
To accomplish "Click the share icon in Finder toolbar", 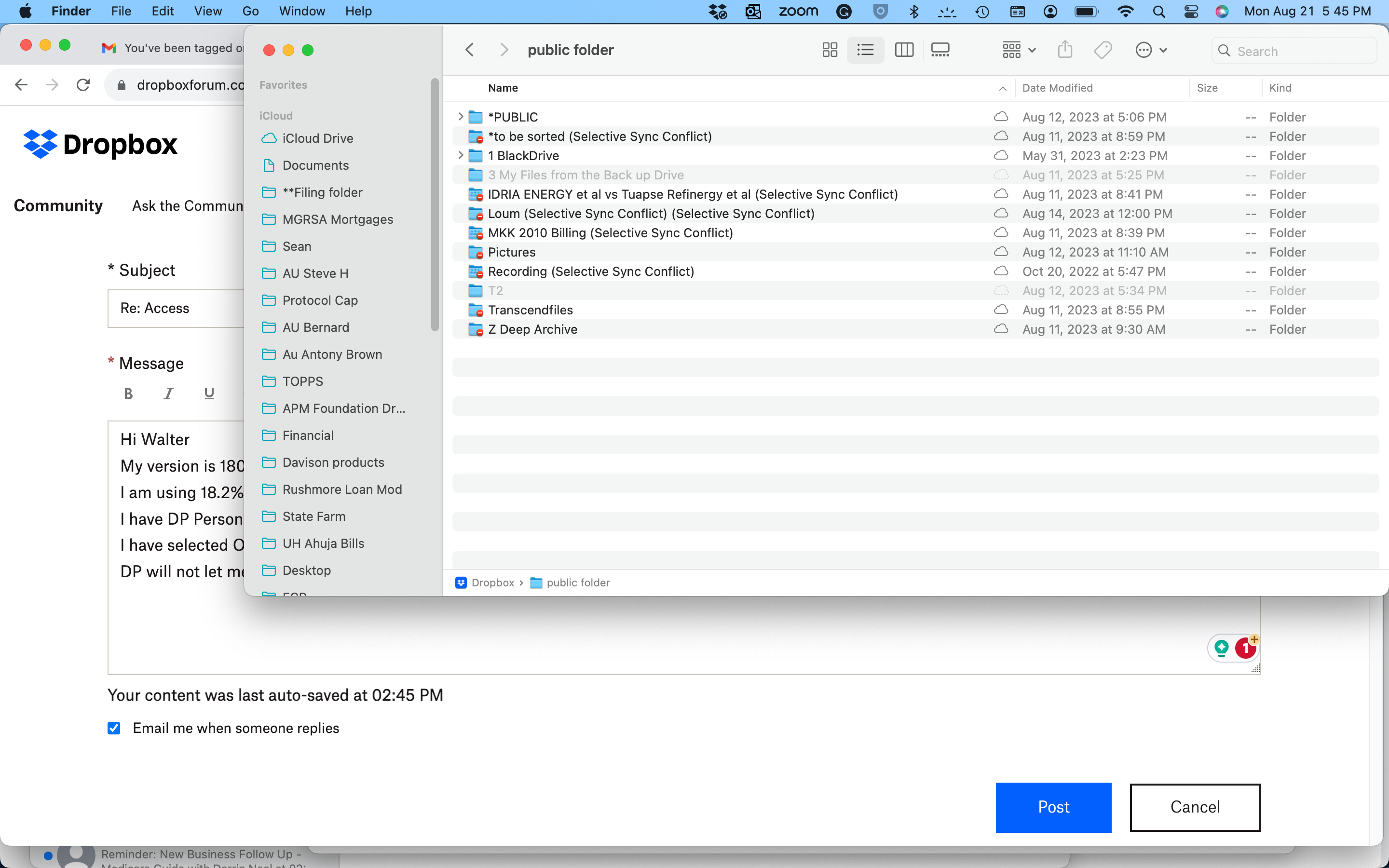I will tap(1065, 50).
